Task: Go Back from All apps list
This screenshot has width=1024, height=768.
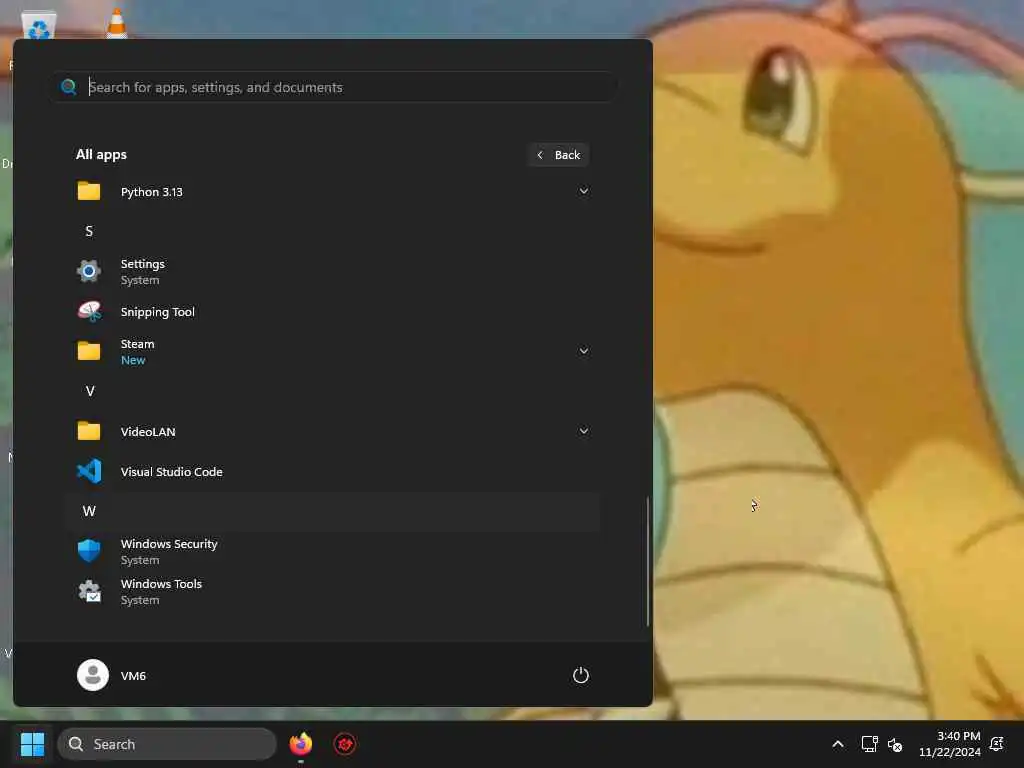Action: coord(559,155)
